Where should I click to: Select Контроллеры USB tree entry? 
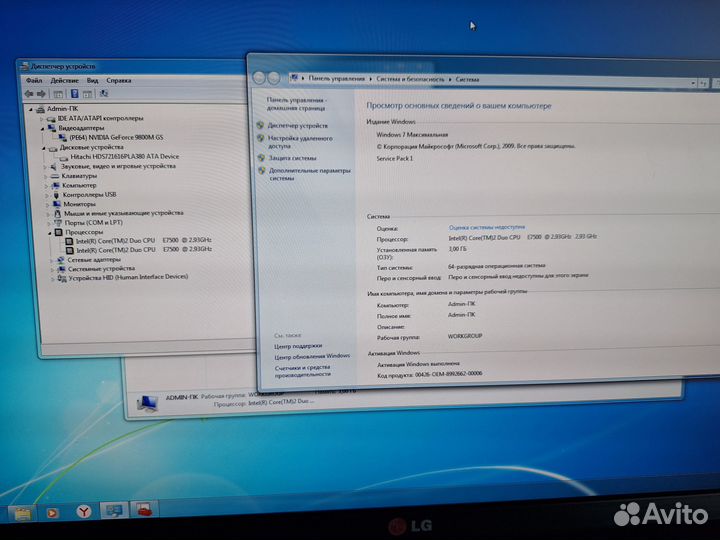[89, 195]
